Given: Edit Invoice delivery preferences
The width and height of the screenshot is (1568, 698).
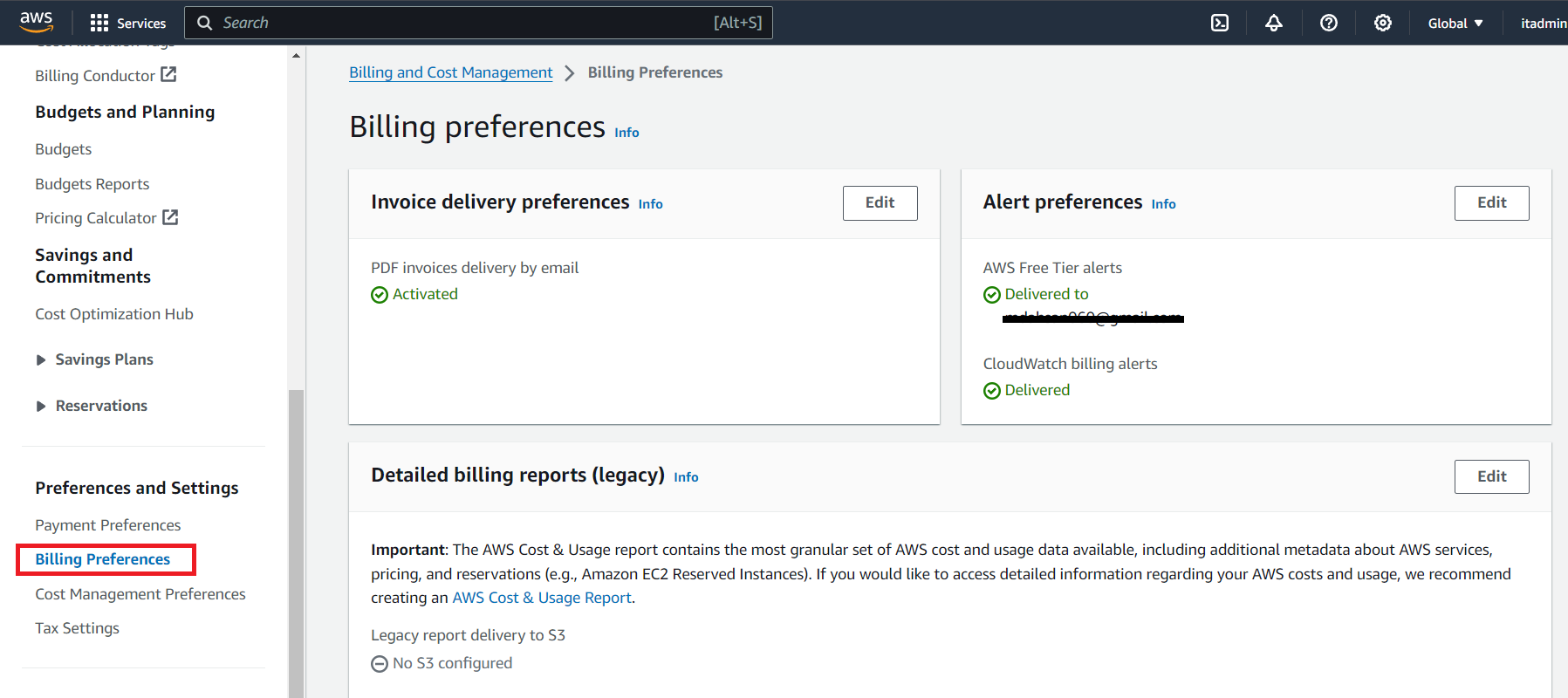Looking at the screenshot, I should tap(880, 202).
